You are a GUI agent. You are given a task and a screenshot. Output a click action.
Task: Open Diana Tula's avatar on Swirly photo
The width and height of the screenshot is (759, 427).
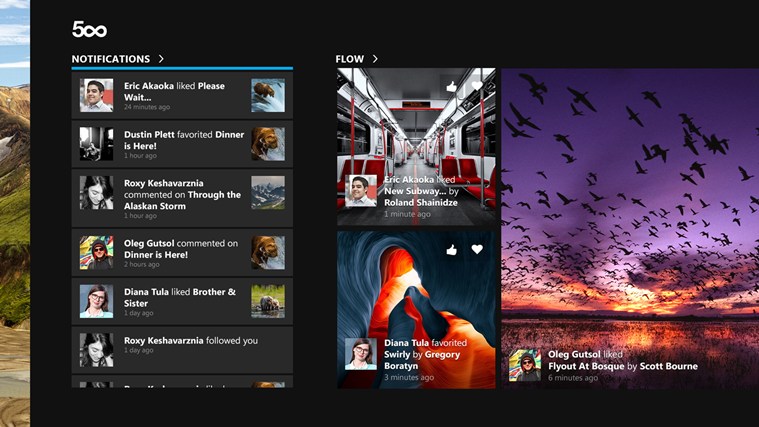coord(360,354)
